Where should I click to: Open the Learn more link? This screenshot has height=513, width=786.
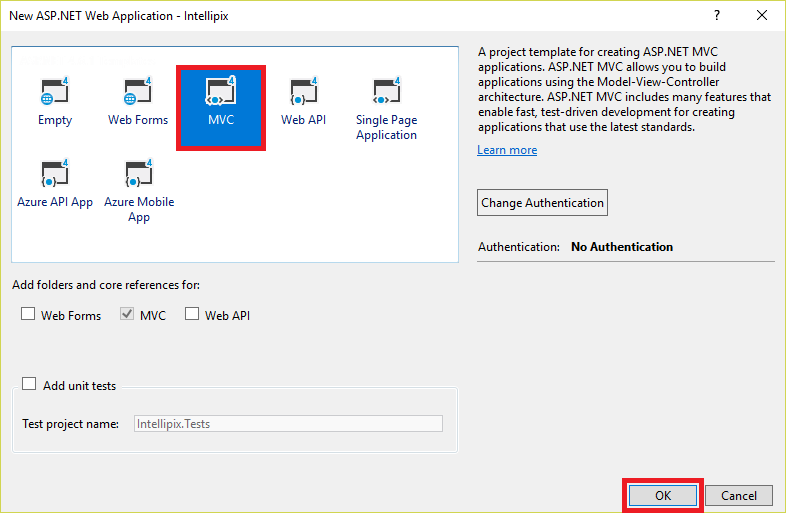point(507,150)
